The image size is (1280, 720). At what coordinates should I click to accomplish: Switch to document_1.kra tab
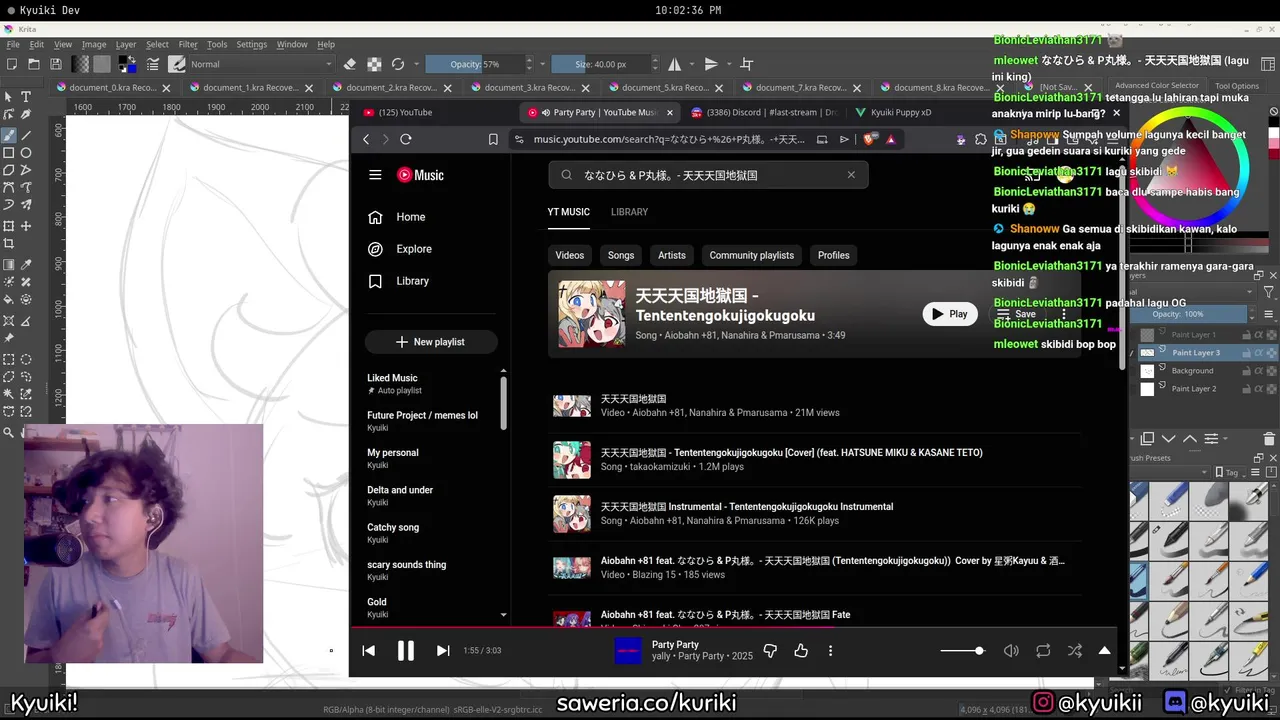click(250, 88)
